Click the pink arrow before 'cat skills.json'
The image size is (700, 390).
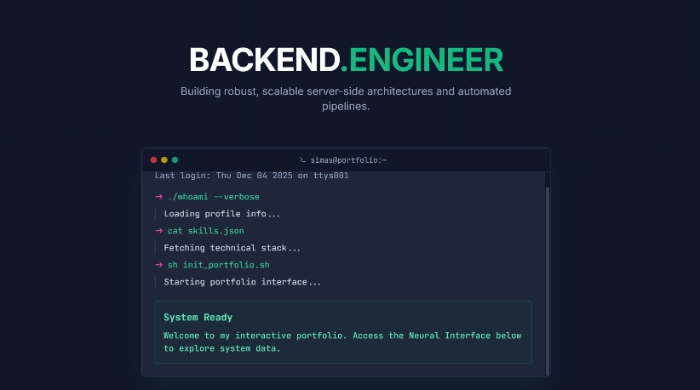pyautogui.click(x=158, y=231)
